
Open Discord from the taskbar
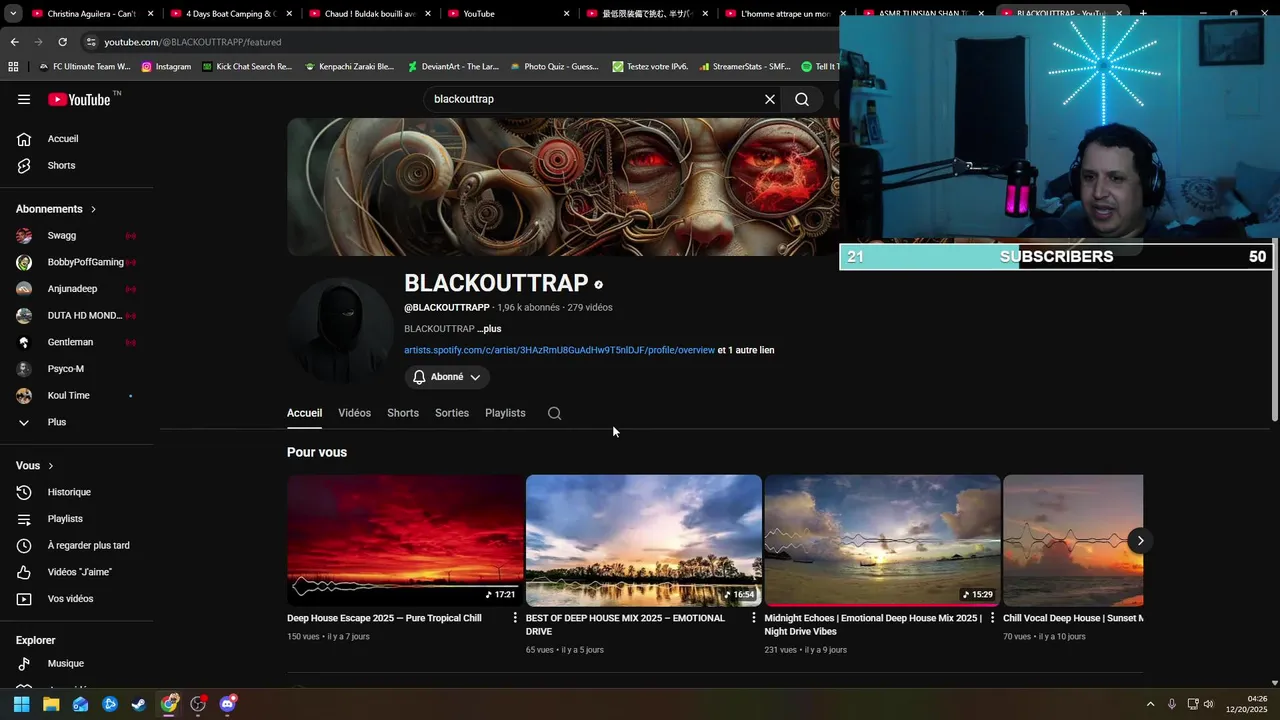tap(228, 704)
